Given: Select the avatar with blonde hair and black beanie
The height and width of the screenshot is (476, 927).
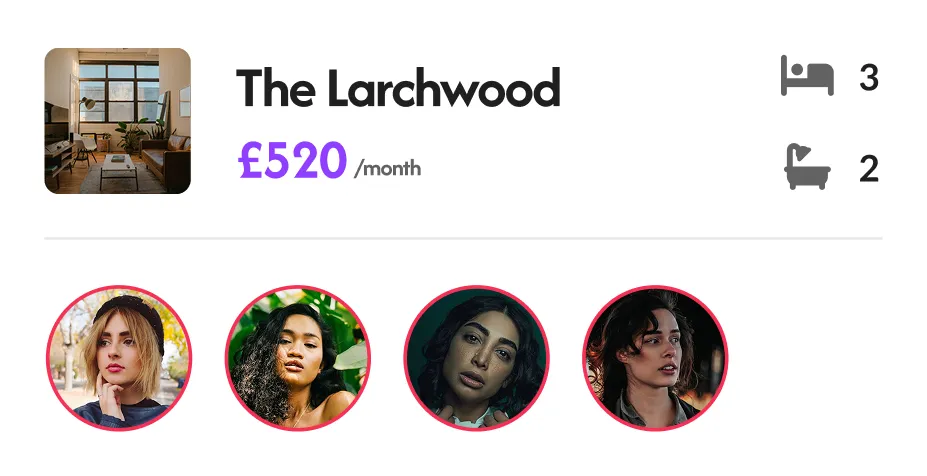Looking at the screenshot, I should point(119,358).
